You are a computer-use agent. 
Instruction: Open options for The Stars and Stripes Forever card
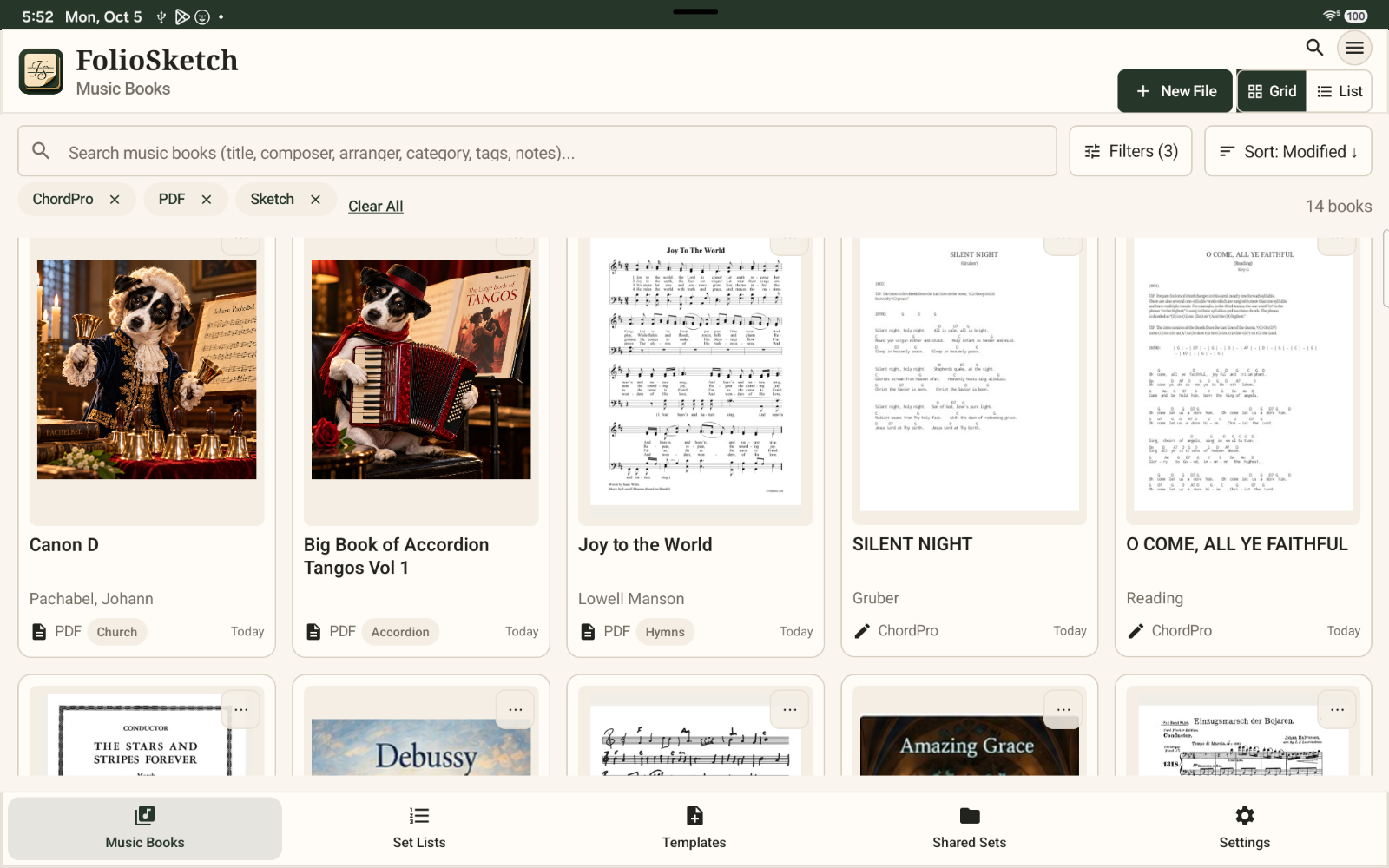click(x=240, y=710)
